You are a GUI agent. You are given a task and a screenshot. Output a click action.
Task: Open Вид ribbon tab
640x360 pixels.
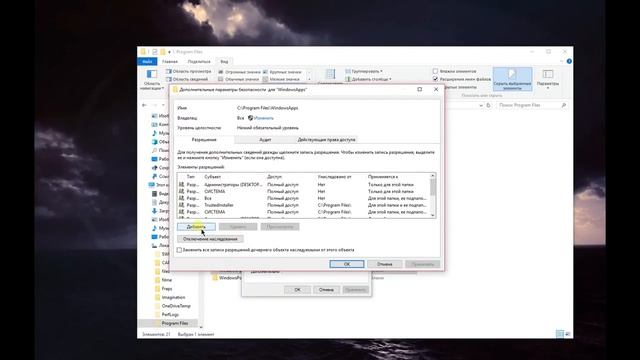click(x=224, y=62)
